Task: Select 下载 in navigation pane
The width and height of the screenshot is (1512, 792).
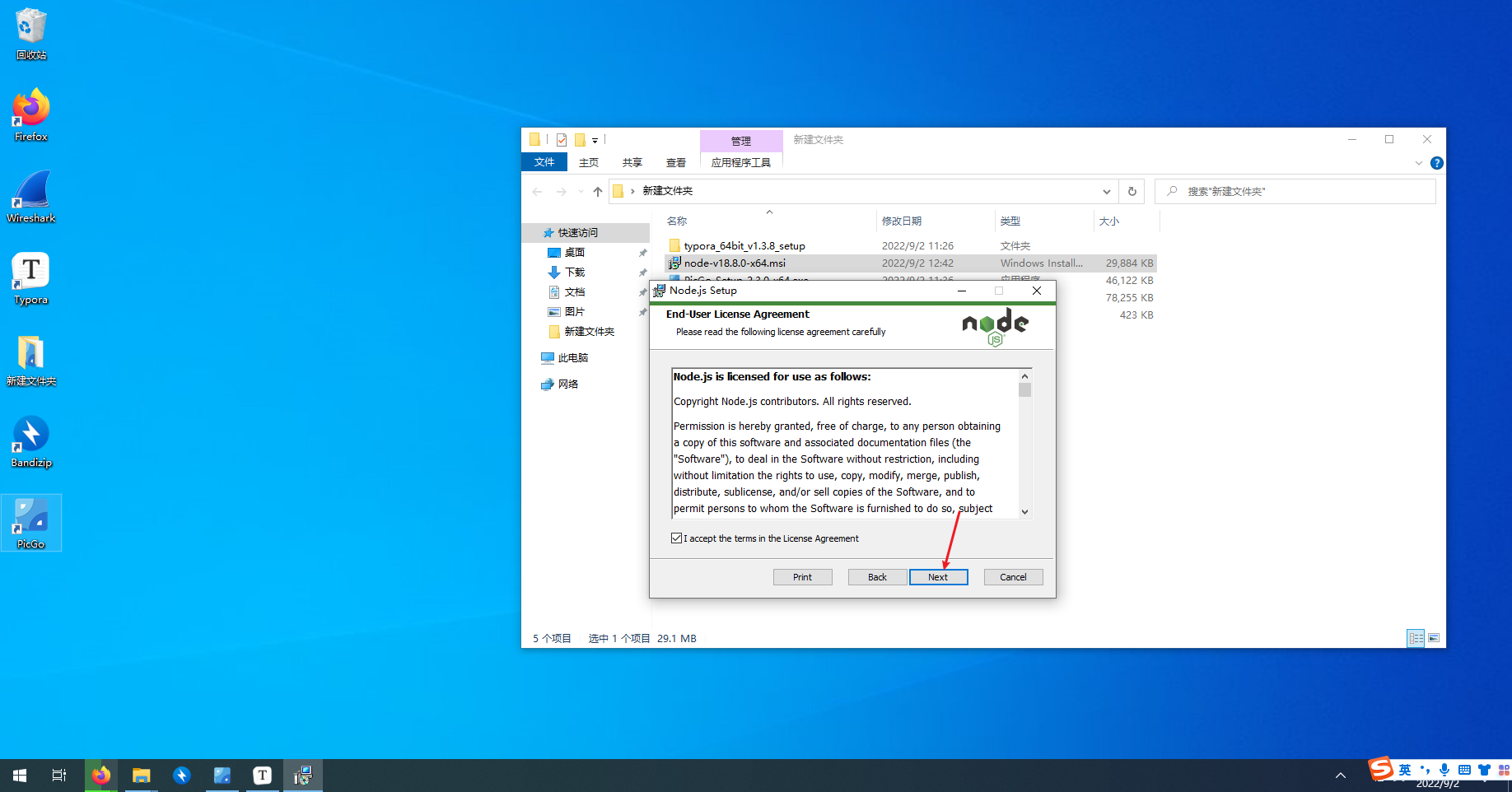Action: tap(575, 273)
